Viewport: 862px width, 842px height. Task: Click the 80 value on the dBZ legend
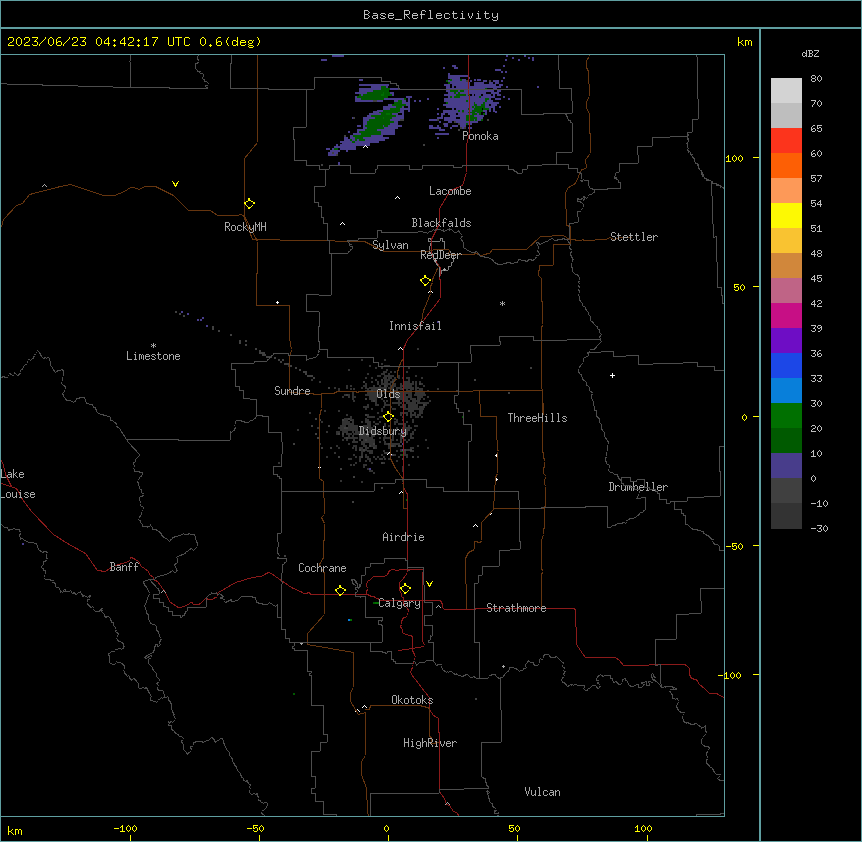pyautogui.click(x=816, y=79)
